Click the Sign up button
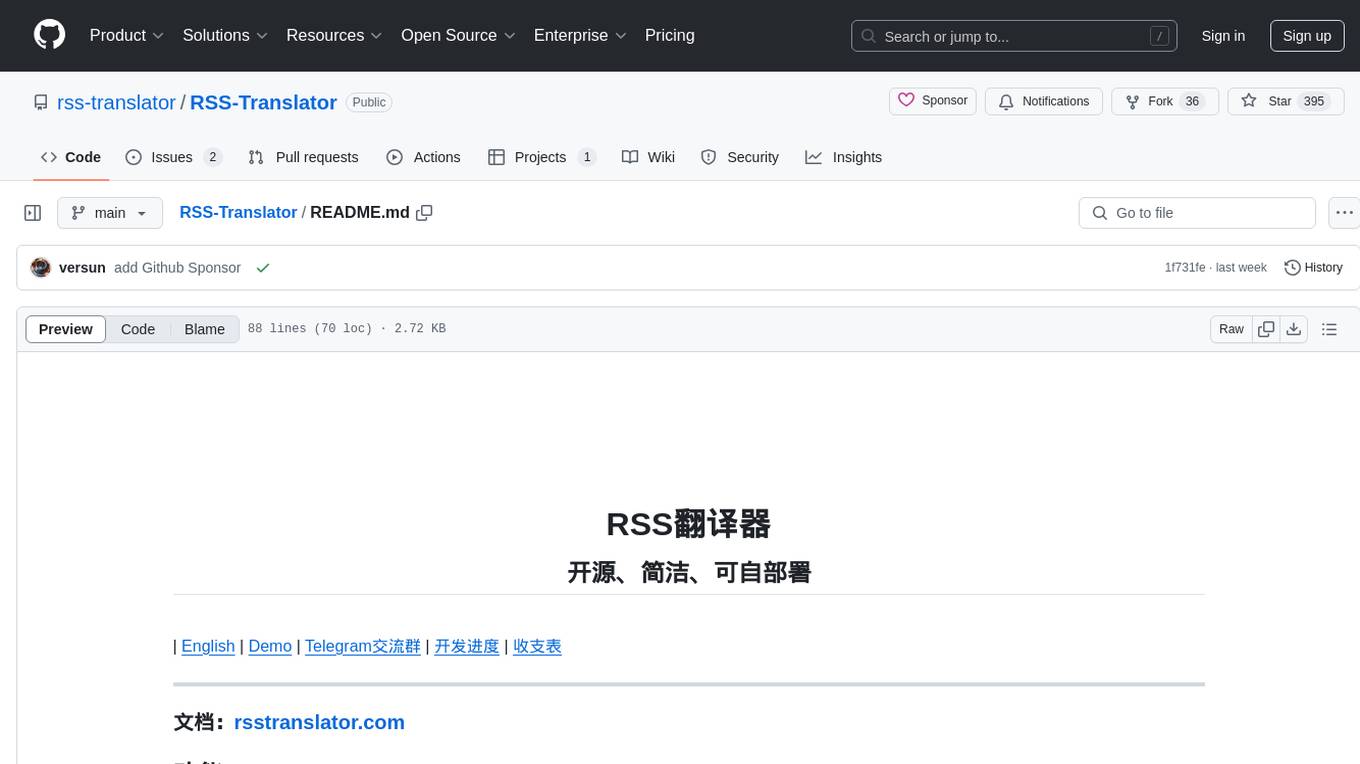This screenshot has height=764, width=1360. [x=1307, y=36]
